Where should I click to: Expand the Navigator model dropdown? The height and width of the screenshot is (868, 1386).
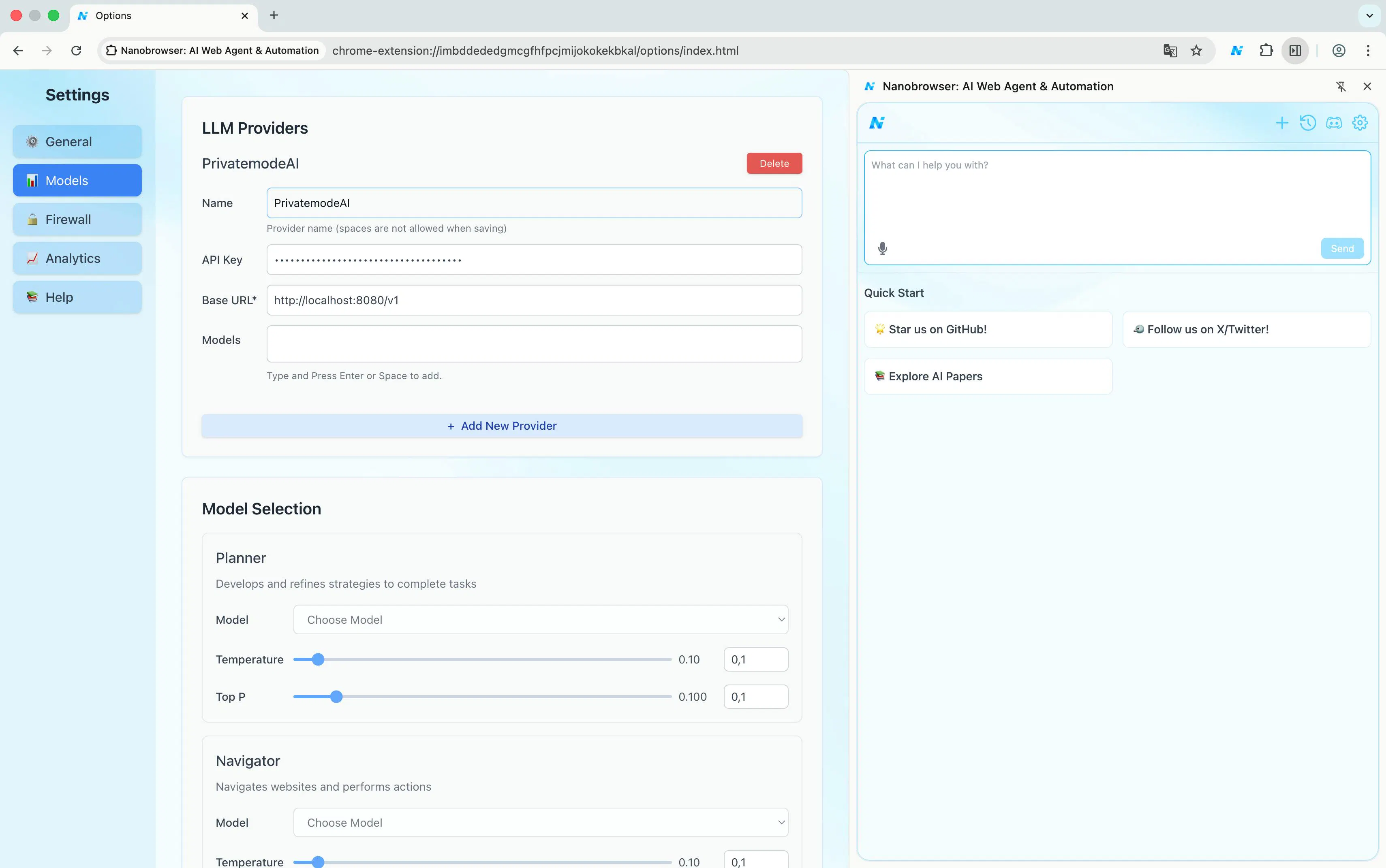540,822
